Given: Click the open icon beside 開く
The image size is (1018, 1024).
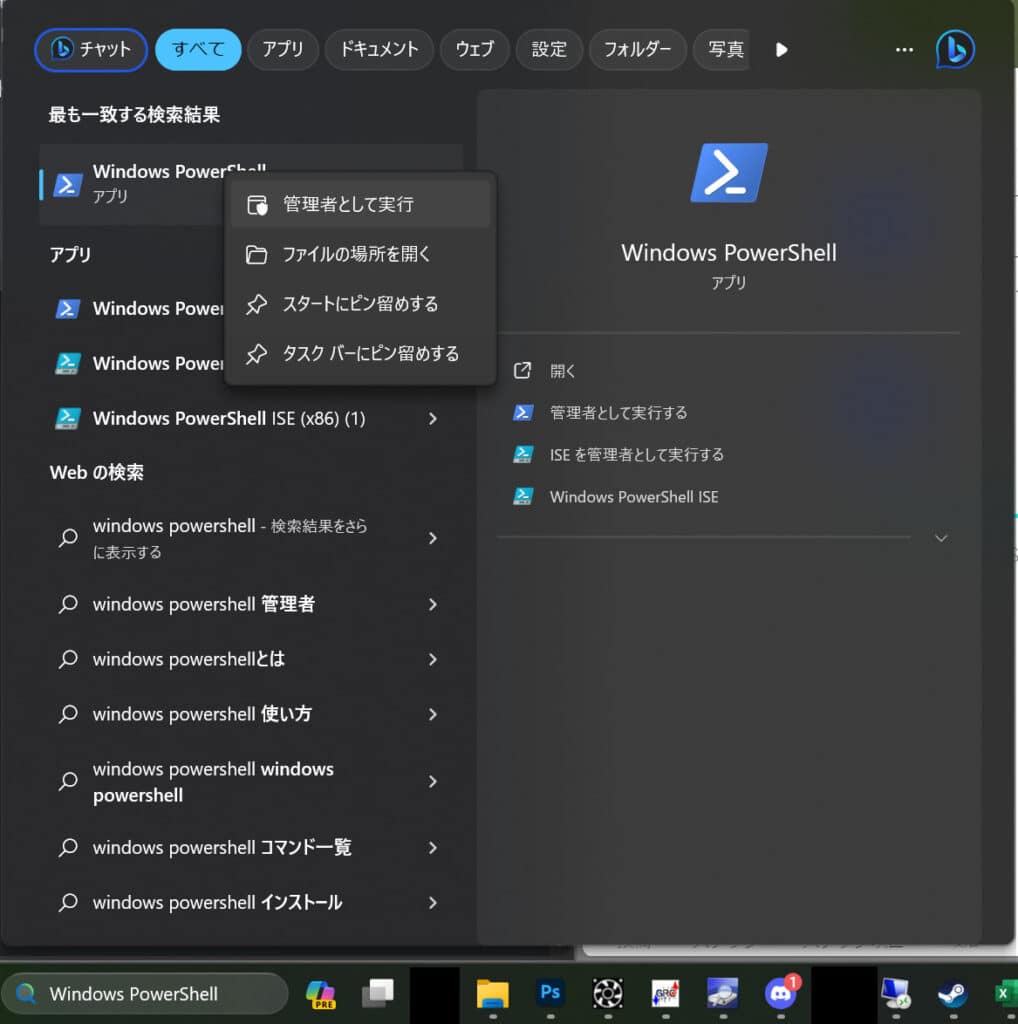Looking at the screenshot, I should point(522,371).
